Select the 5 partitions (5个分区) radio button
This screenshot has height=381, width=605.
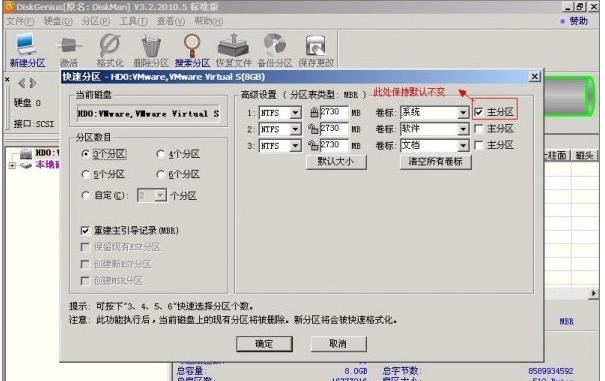point(86,174)
